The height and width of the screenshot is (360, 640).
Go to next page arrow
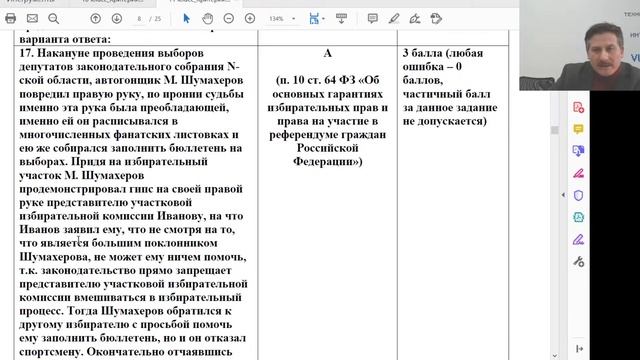[x=117, y=18]
